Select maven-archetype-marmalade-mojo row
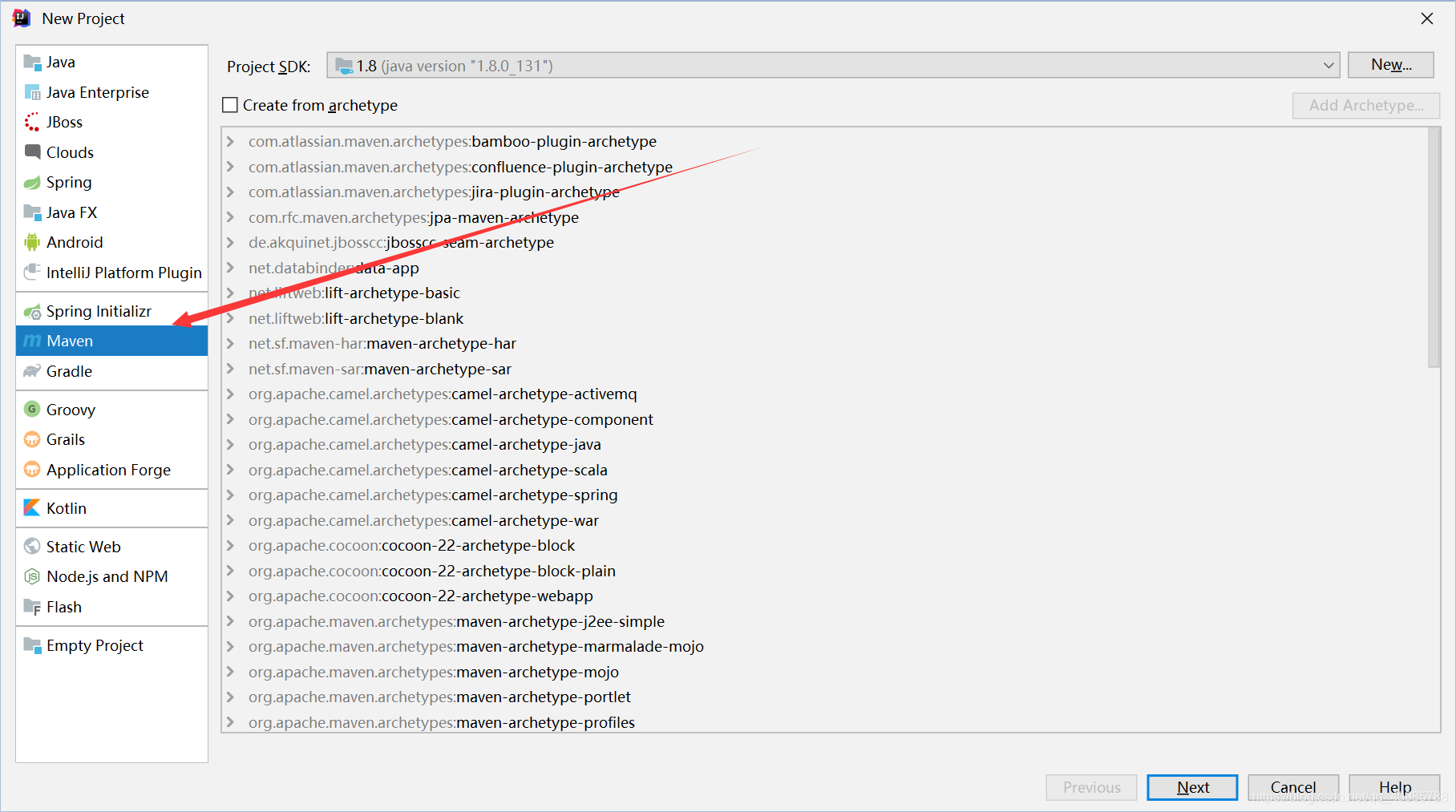1456x812 pixels. coord(824,647)
